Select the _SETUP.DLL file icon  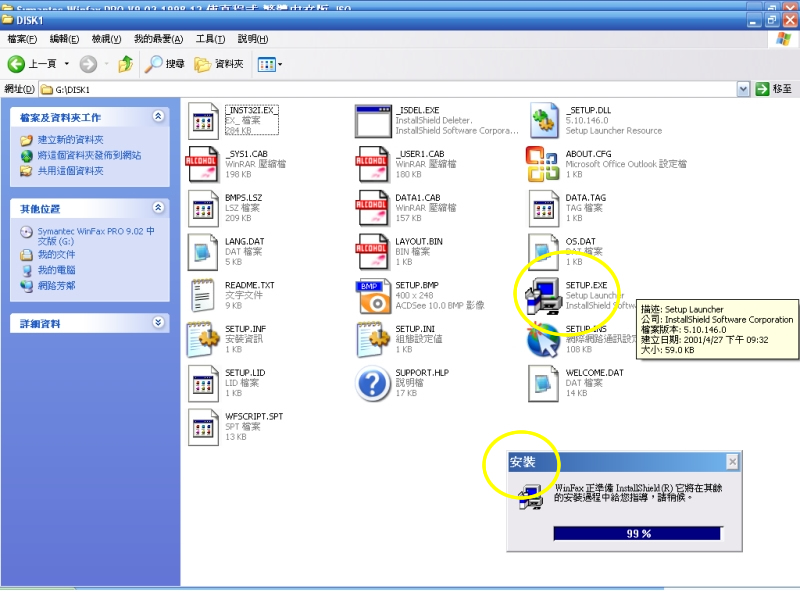click(x=543, y=121)
